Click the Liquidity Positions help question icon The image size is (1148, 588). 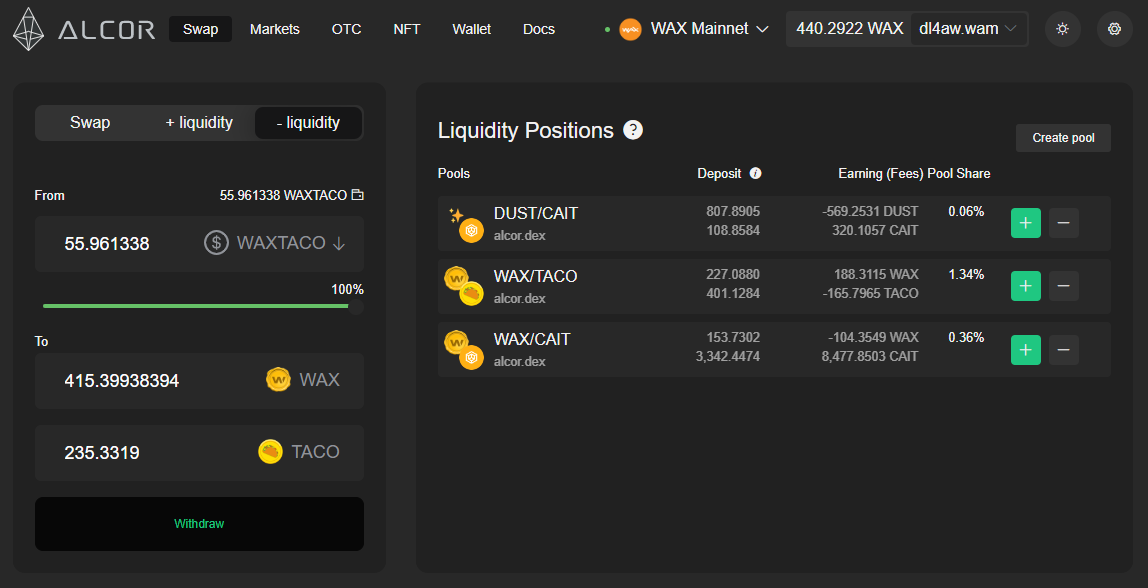point(633,130)
